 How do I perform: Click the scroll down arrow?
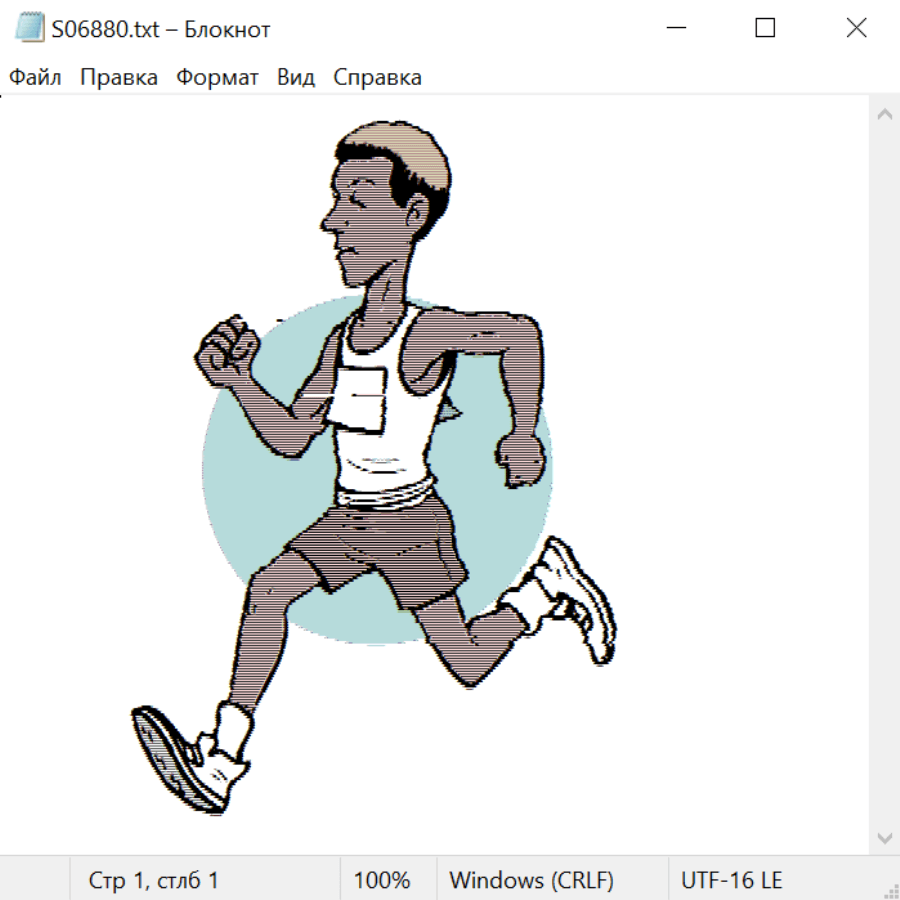(884, 837)
